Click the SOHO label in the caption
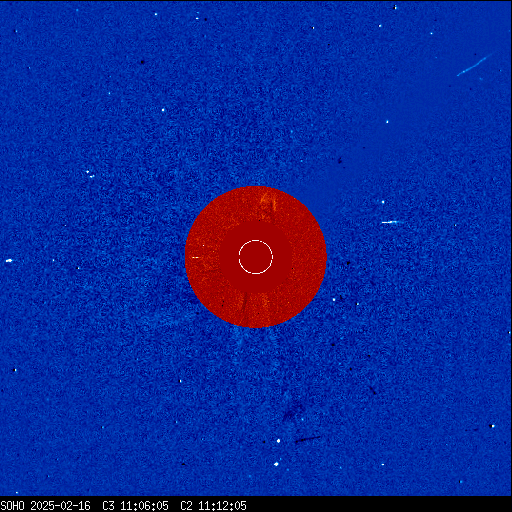 pyautogui.click(x=13, y=506)
